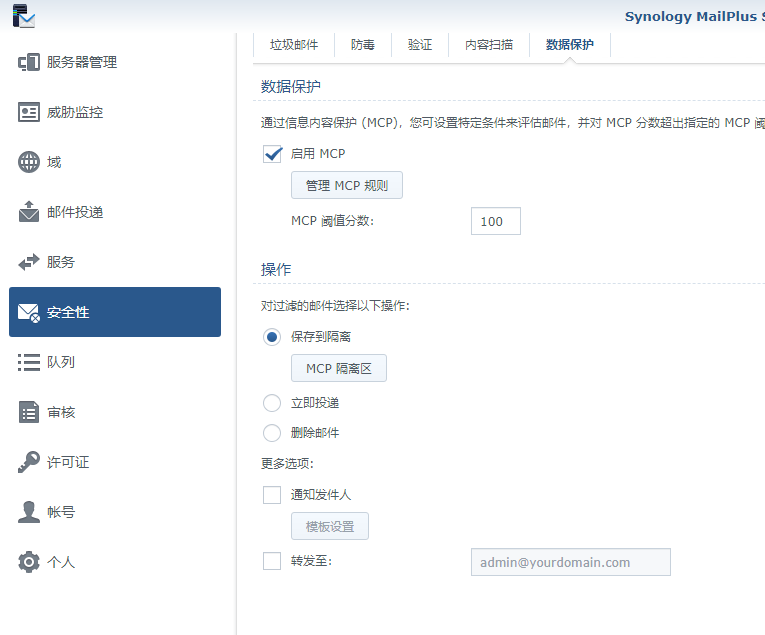Select the 立即投递 radio option
Viewport: 765px width, 635px height.
coord(272,403)
